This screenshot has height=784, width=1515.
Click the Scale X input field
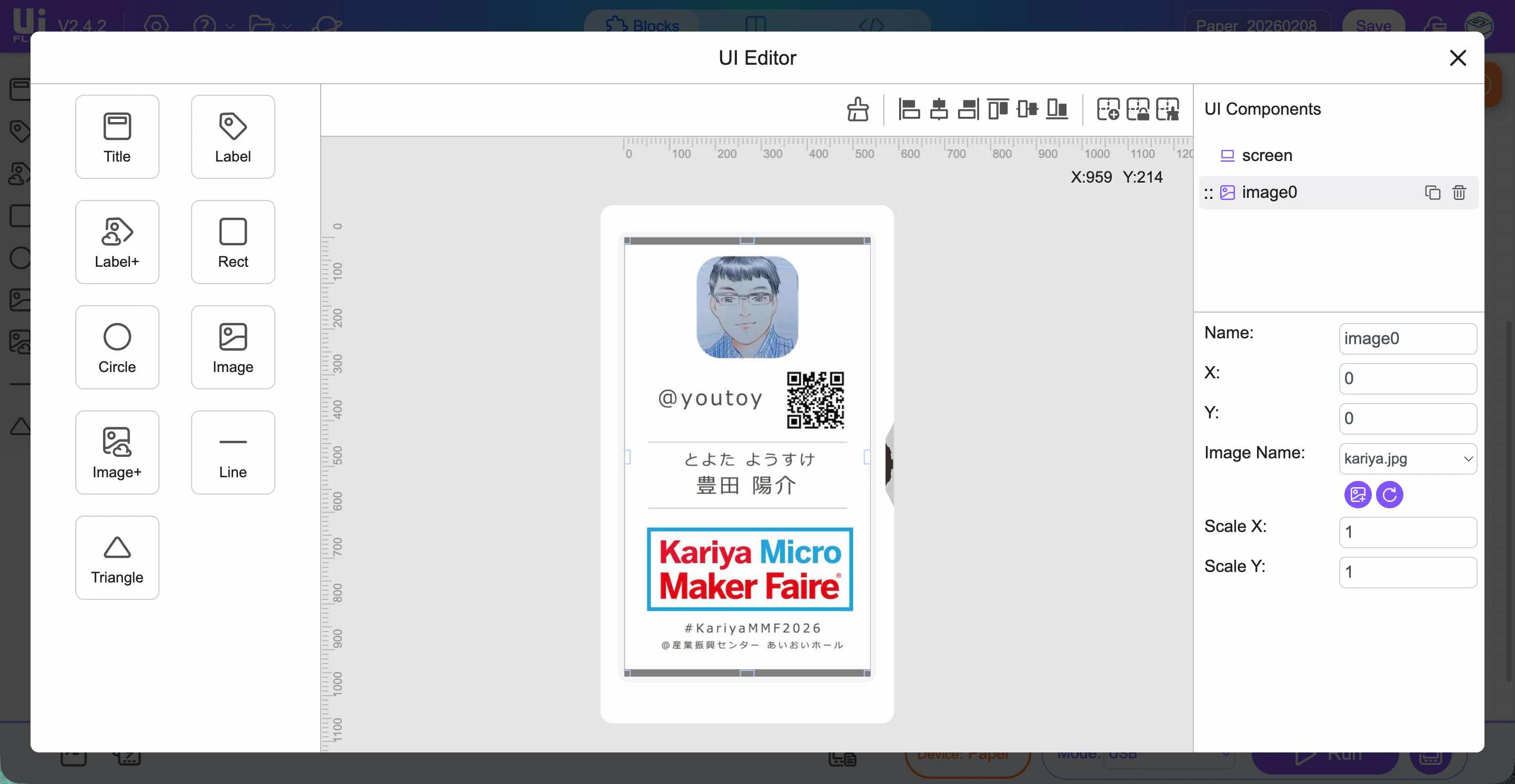point(1408,532)
